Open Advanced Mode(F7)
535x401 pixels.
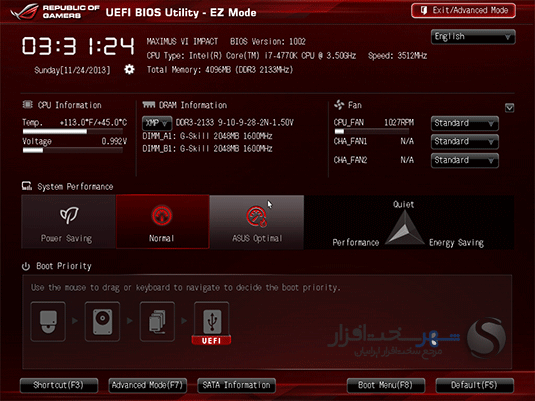[148, 385]
